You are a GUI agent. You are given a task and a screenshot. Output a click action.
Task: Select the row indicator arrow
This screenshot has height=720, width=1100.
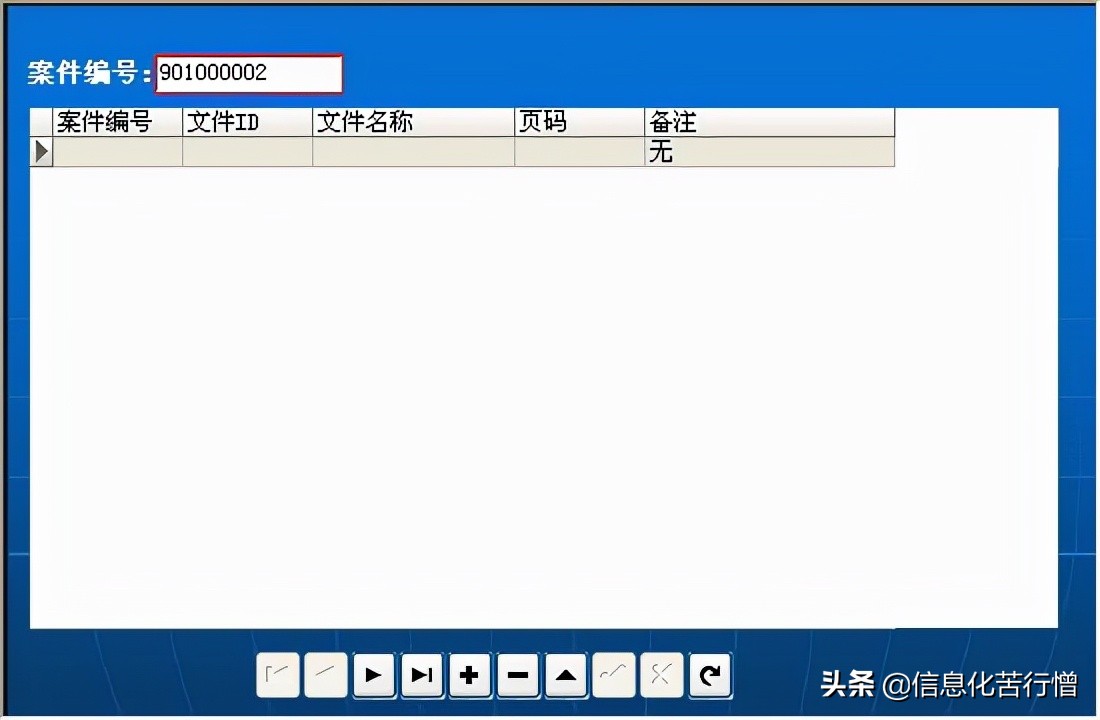(41, 152)
